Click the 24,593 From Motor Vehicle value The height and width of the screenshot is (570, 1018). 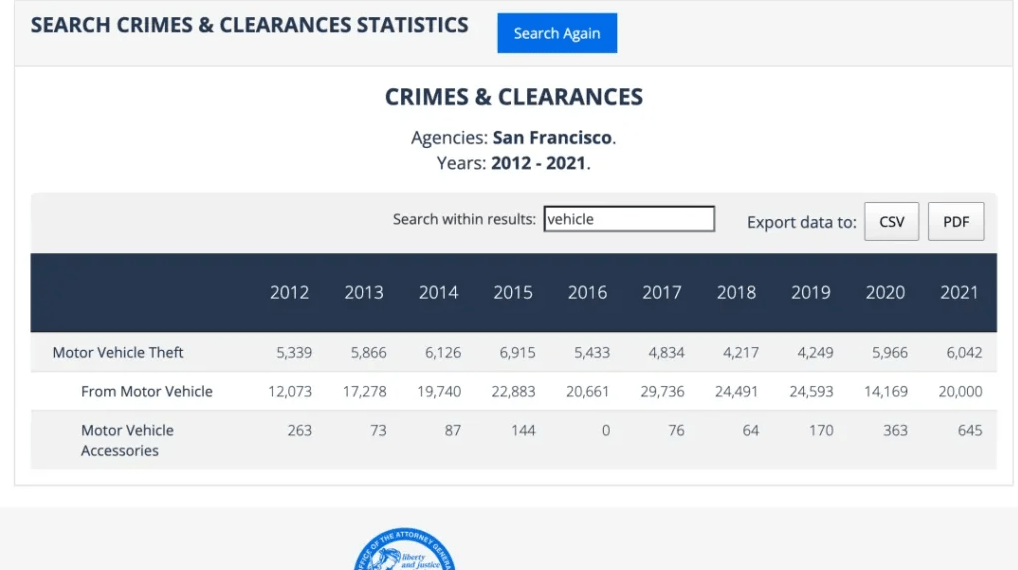pyautogui.click(x=811, y=391)
